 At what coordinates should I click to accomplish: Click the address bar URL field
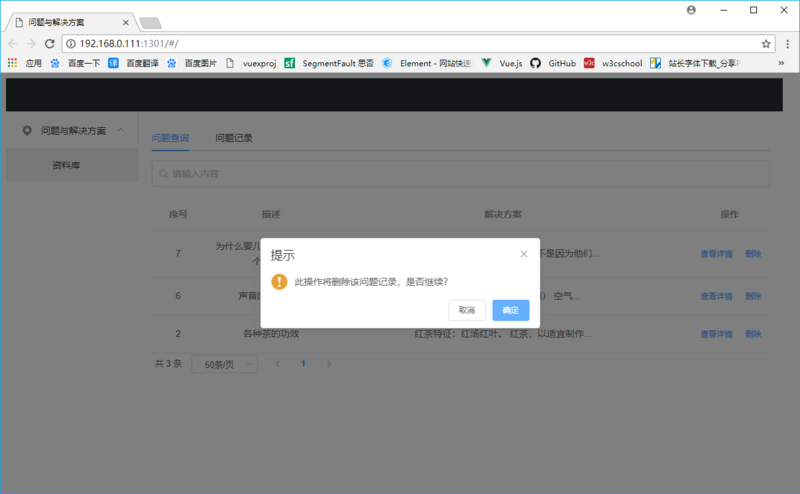click(416, 44)
